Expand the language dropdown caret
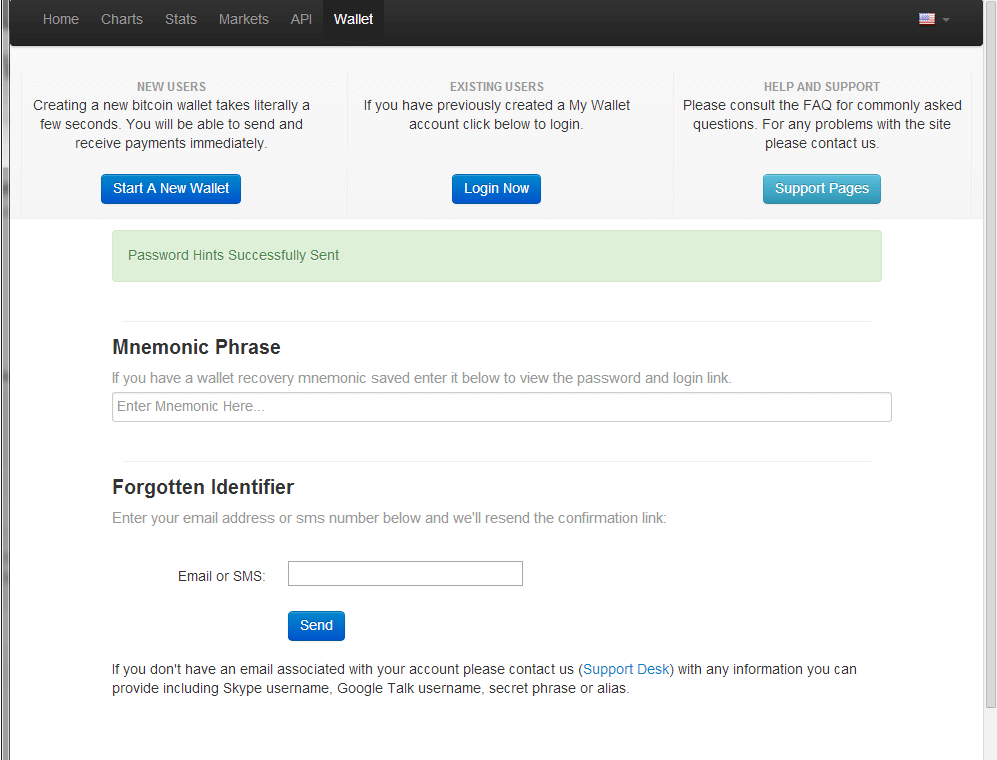 point(946,20)
